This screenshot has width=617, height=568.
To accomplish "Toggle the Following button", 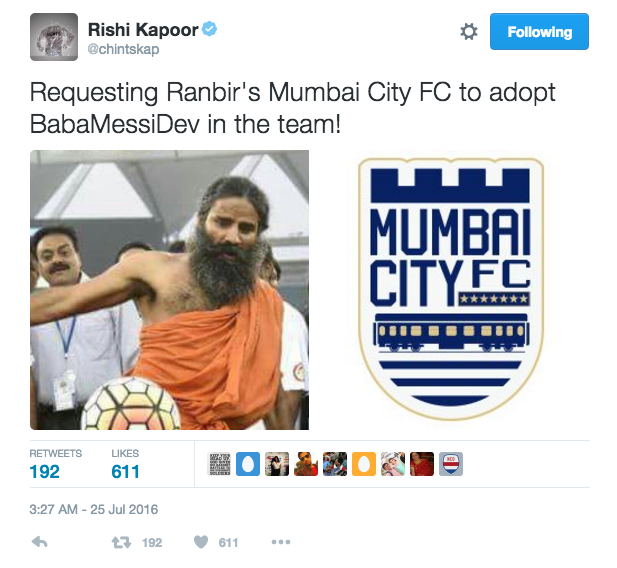I will tap(539, 31).
